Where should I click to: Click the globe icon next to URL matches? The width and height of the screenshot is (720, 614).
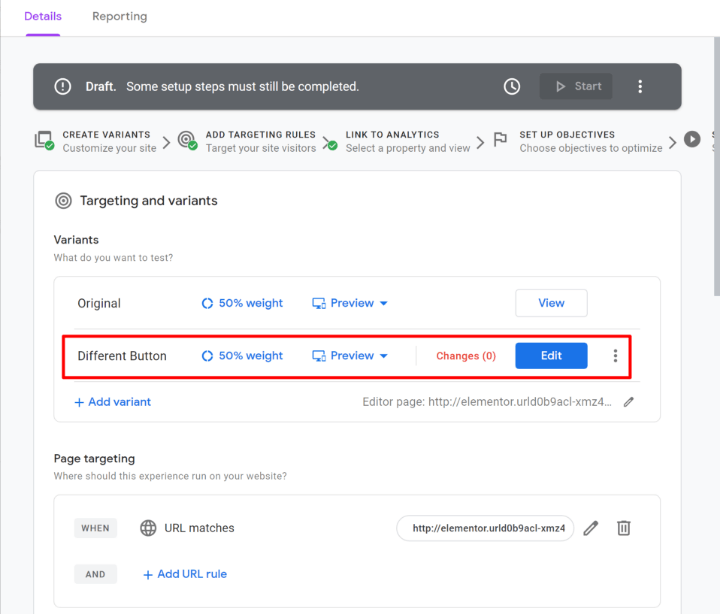148,528
